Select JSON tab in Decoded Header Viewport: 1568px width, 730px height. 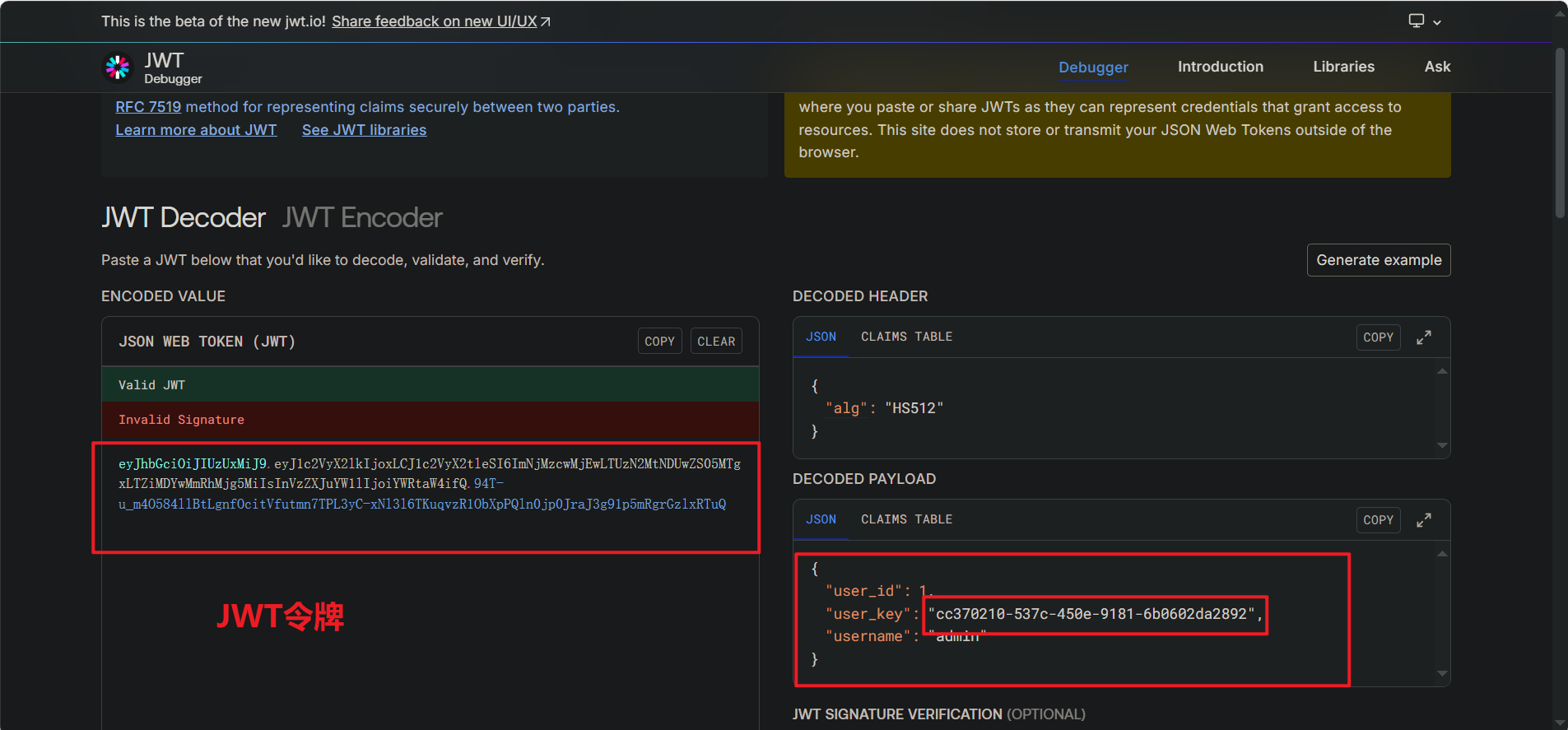821,337
